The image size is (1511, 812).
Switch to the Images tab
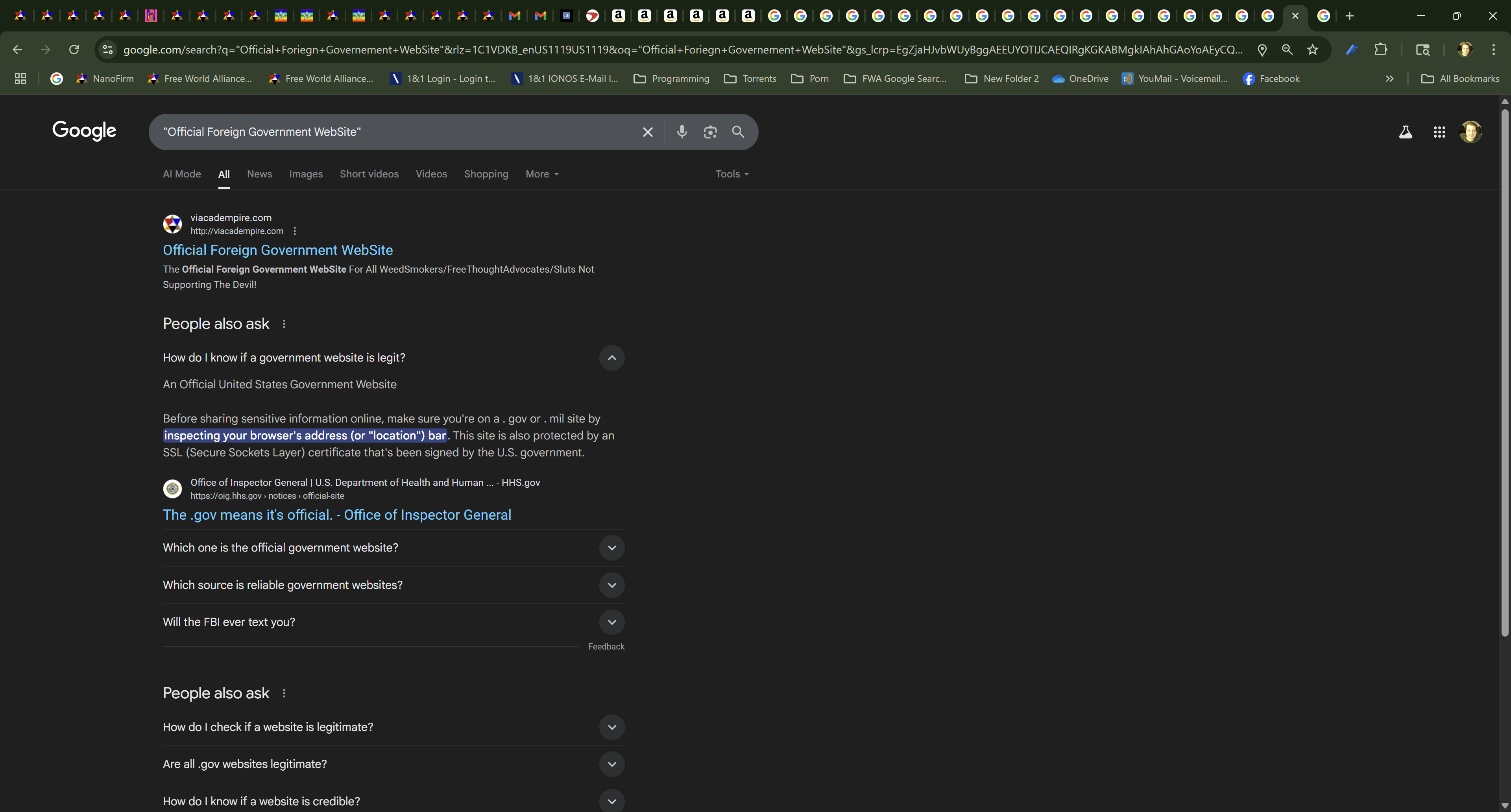[306, 174]
